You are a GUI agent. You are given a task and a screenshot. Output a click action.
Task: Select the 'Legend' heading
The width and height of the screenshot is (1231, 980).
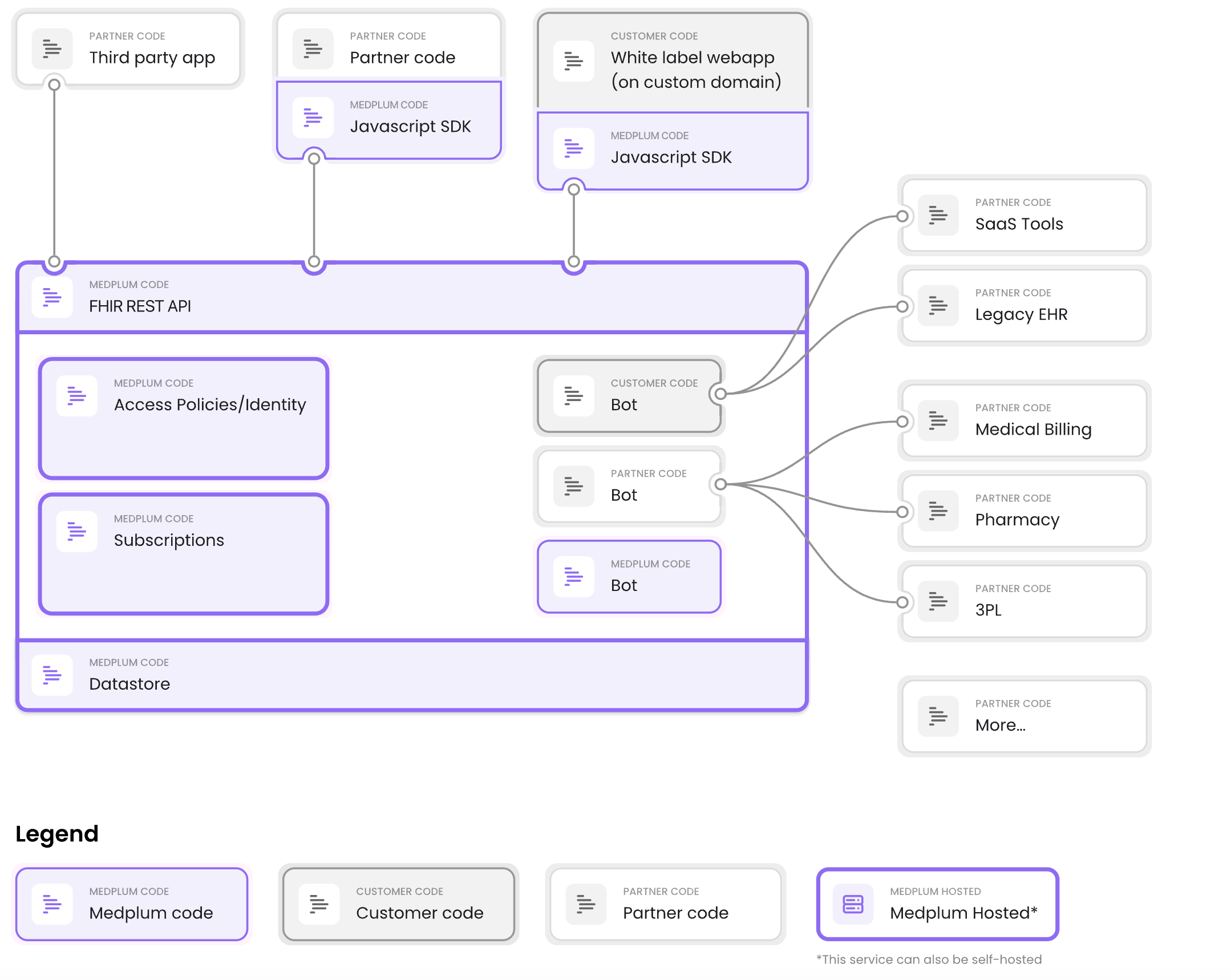tap(57, 835)
